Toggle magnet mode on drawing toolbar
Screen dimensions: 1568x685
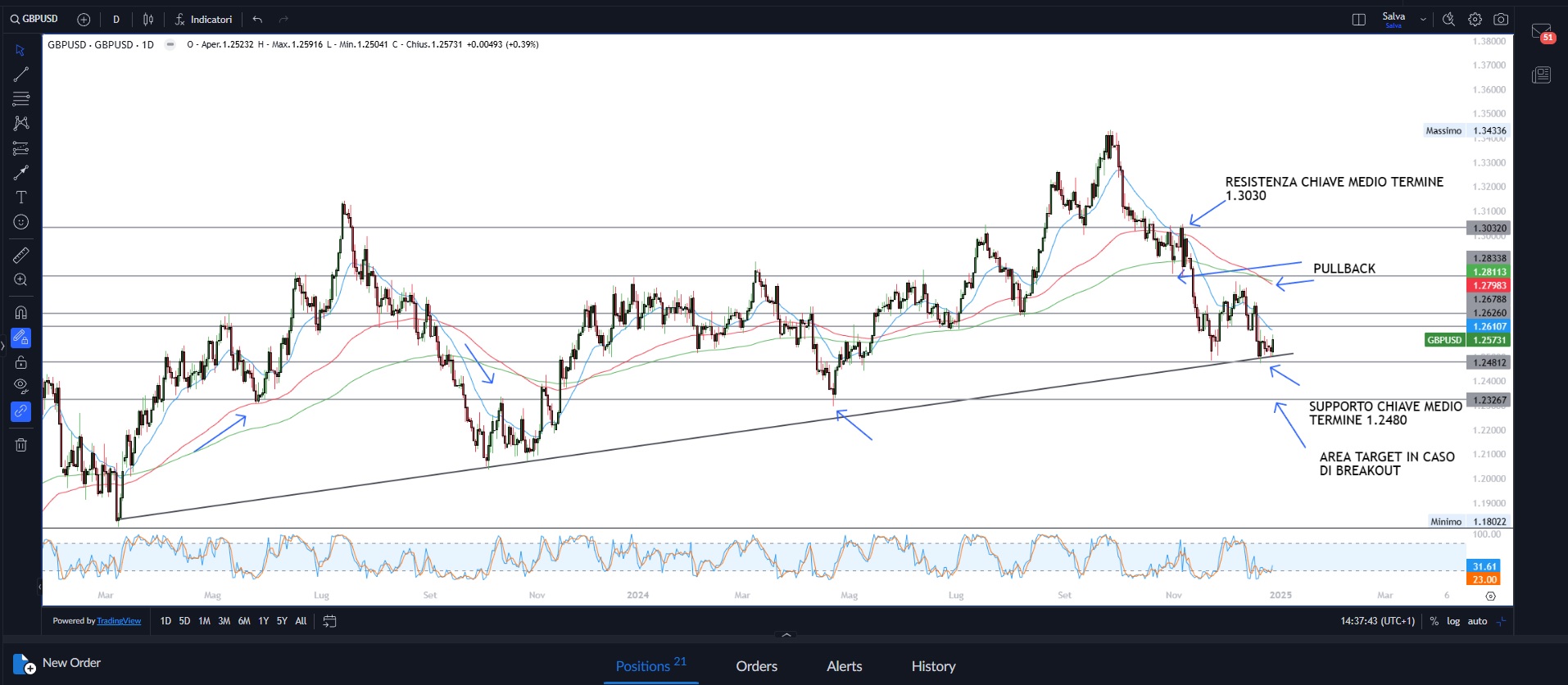point(21,312)
